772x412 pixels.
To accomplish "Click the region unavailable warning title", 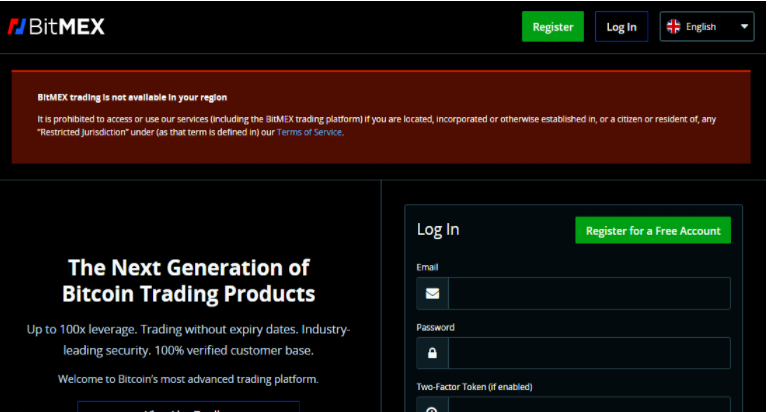I will click(x=132, y=97).
